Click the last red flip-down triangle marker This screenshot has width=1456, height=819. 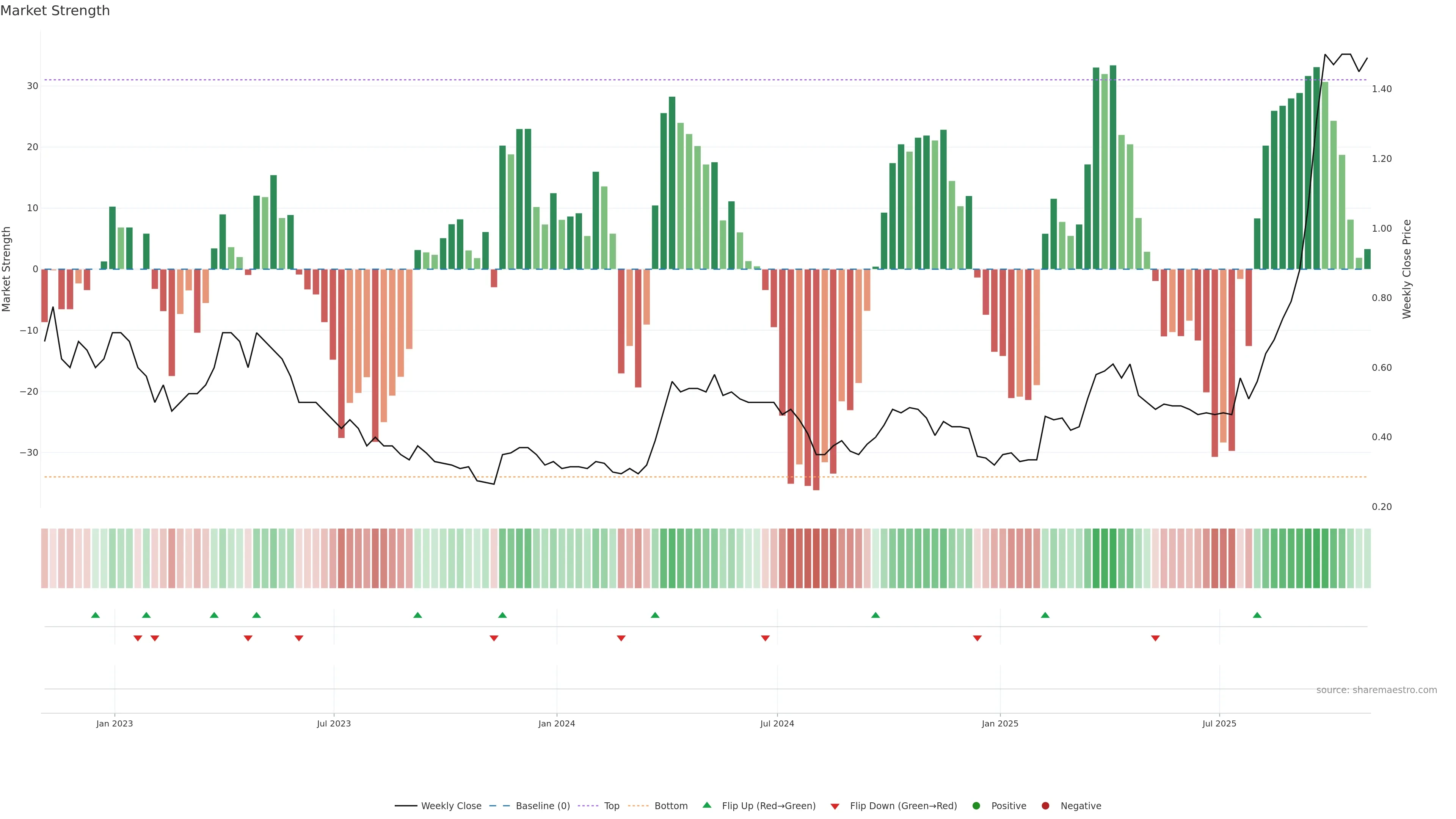[1155, 638]
